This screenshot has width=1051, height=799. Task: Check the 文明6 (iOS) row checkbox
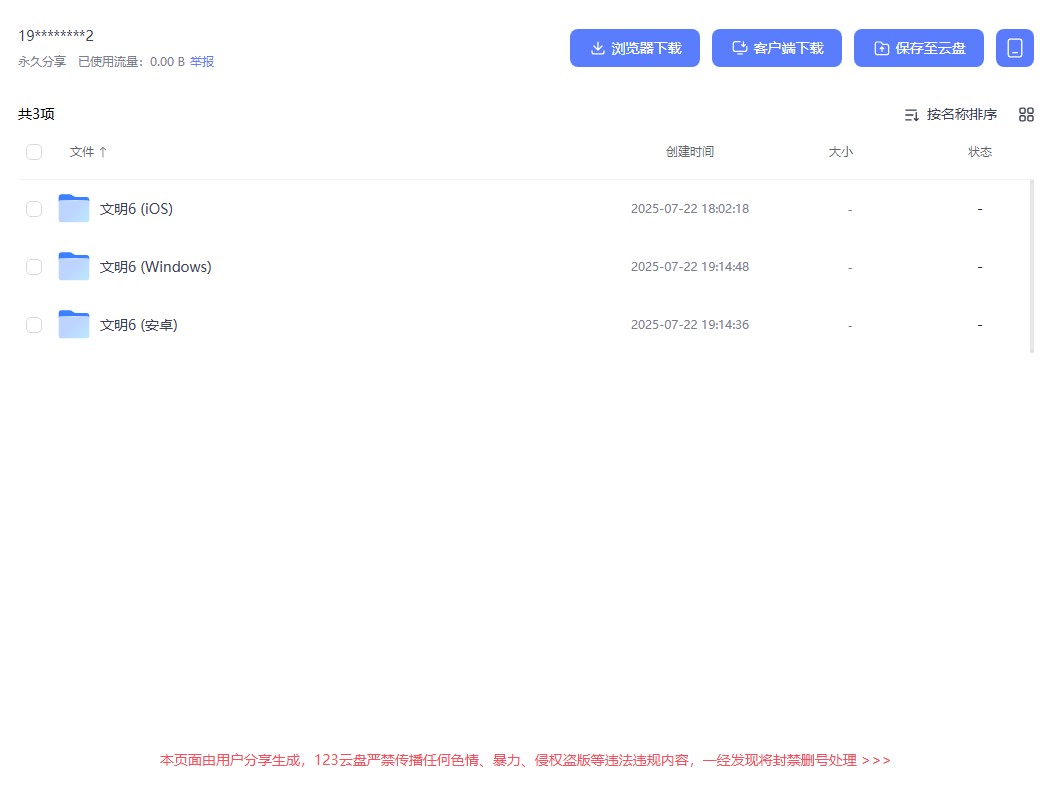[x=34, y=209]
